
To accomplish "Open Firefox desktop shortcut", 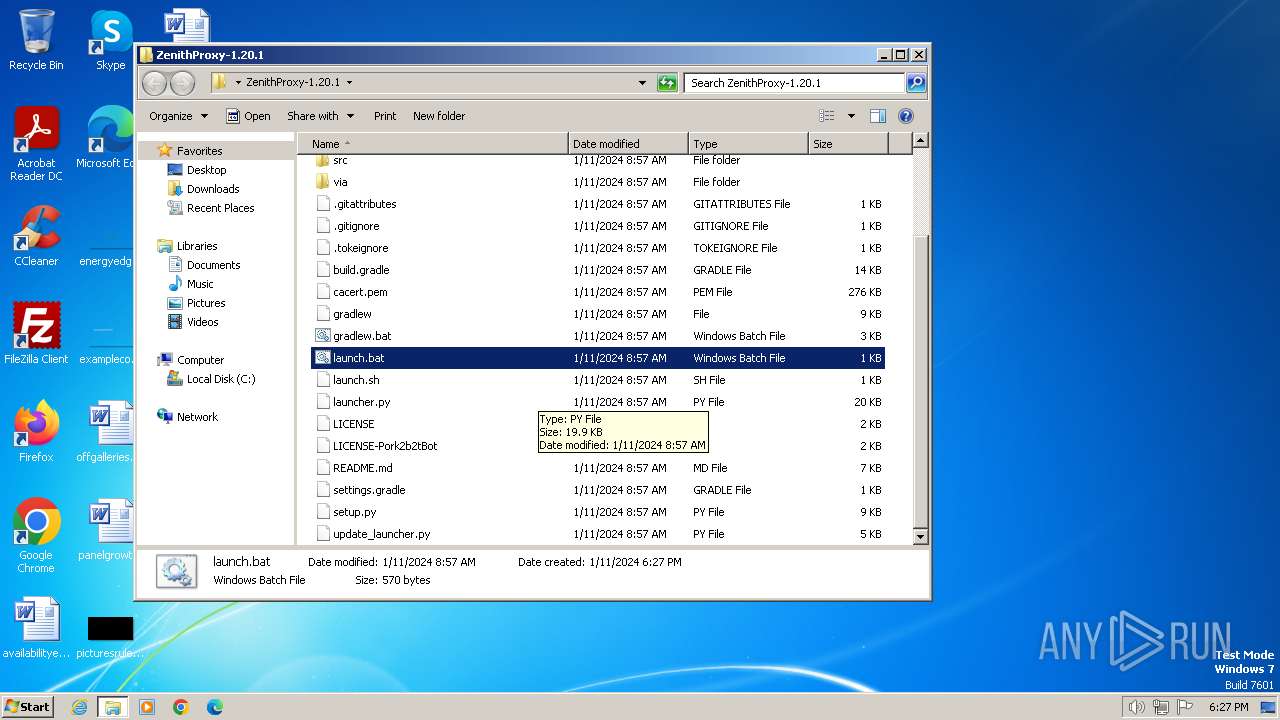I will [x=36, y=432].
